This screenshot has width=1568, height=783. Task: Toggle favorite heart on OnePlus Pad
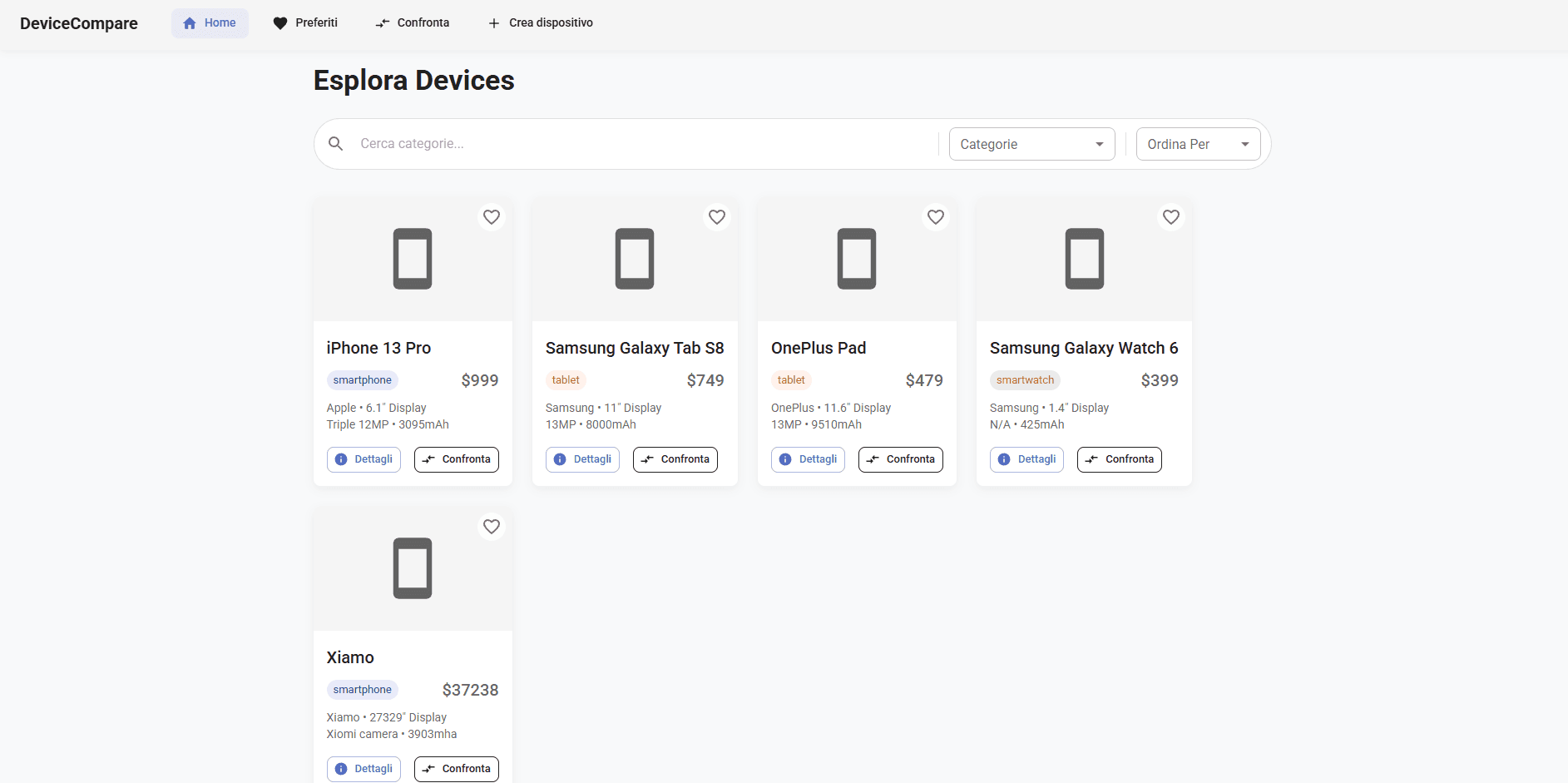tap(936, 217)
